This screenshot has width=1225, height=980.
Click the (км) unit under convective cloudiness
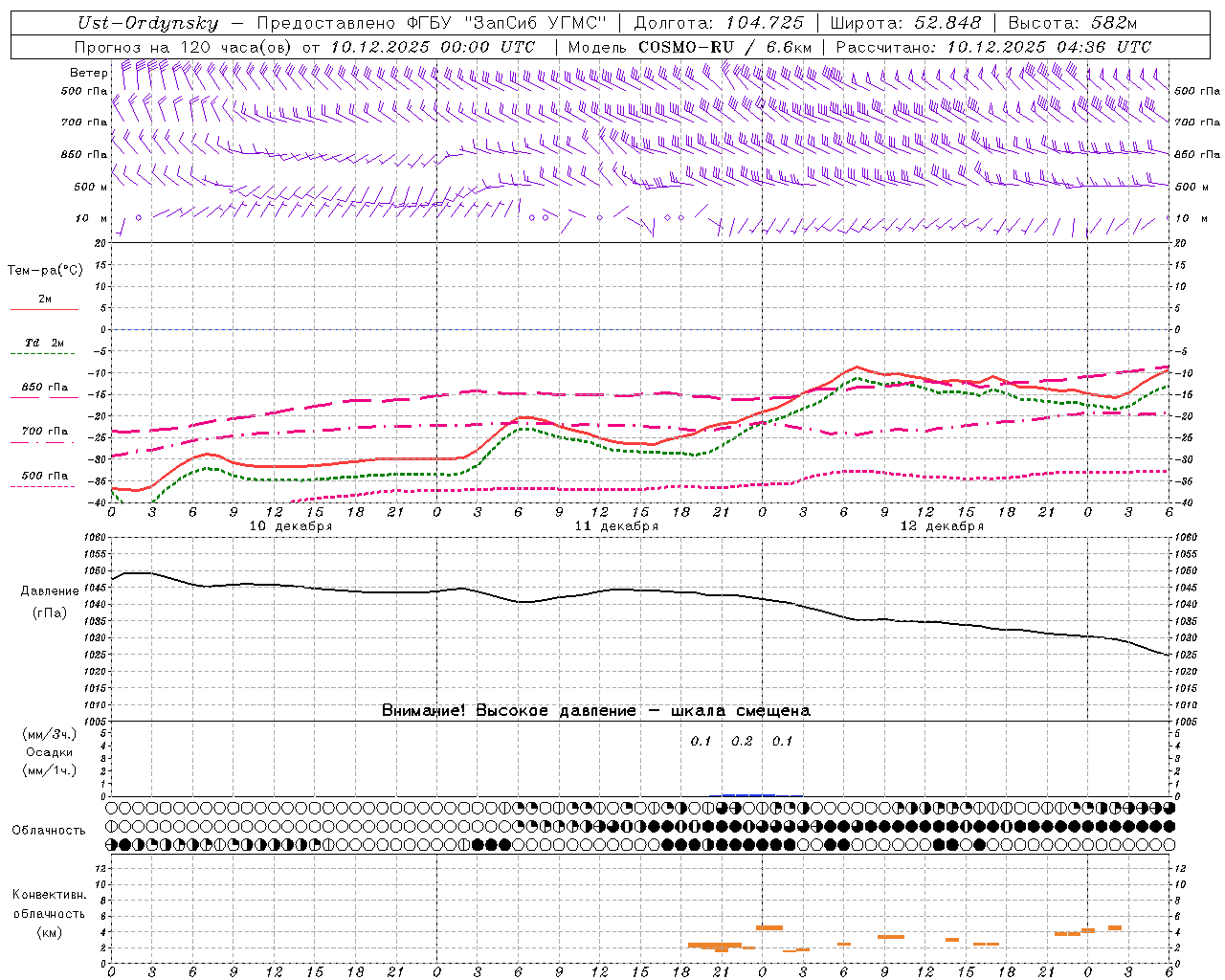(x=50, y=931)
